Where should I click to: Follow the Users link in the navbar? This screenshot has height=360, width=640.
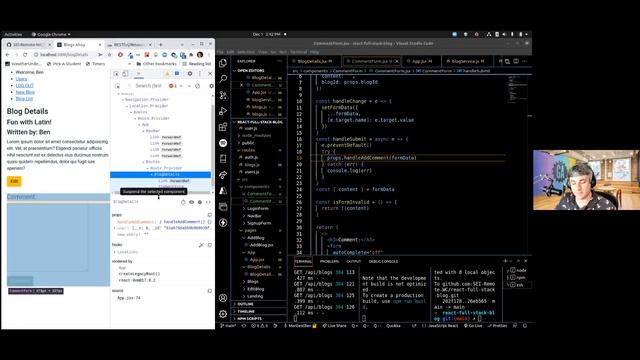tap(21, 79)
